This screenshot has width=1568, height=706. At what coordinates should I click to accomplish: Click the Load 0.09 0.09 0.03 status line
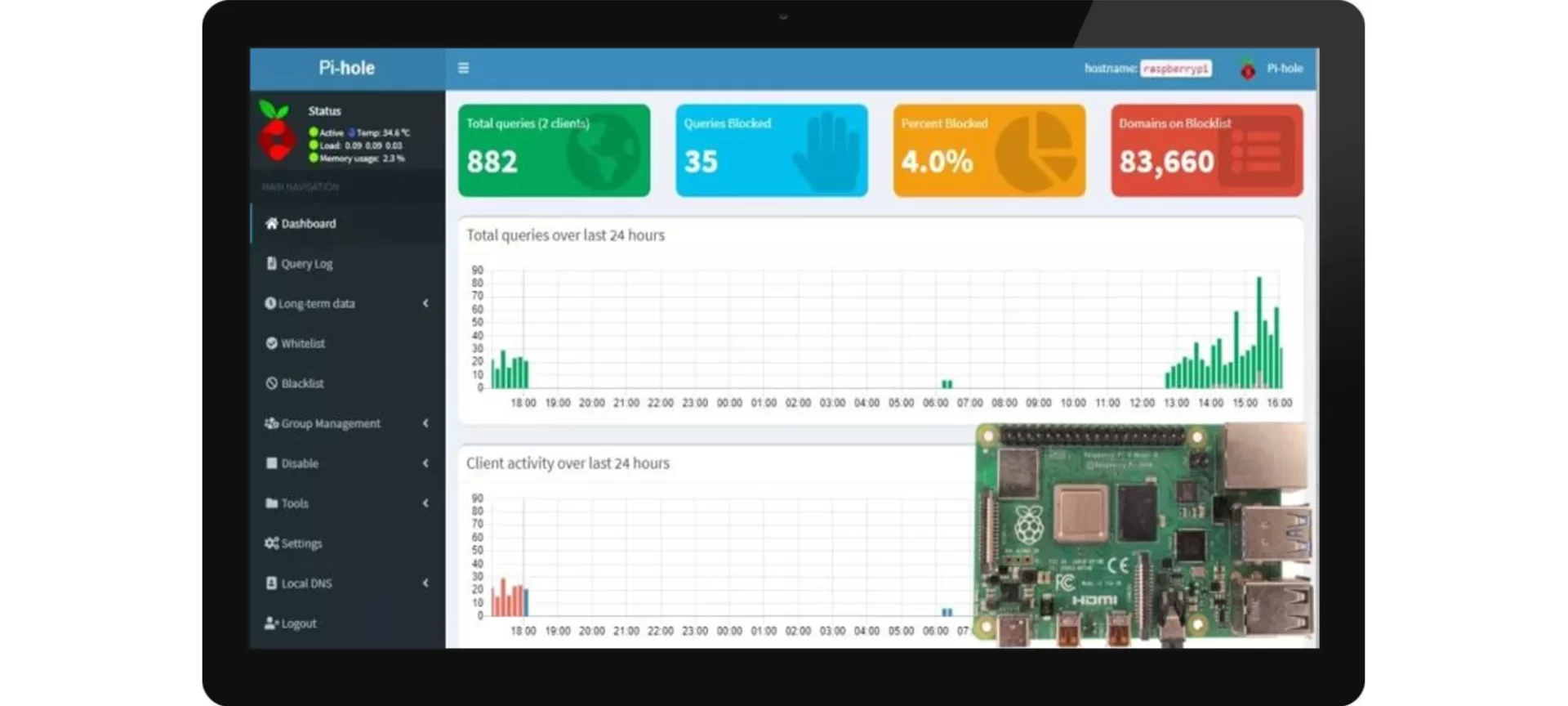pyautogui.click(x=356, y=145)
